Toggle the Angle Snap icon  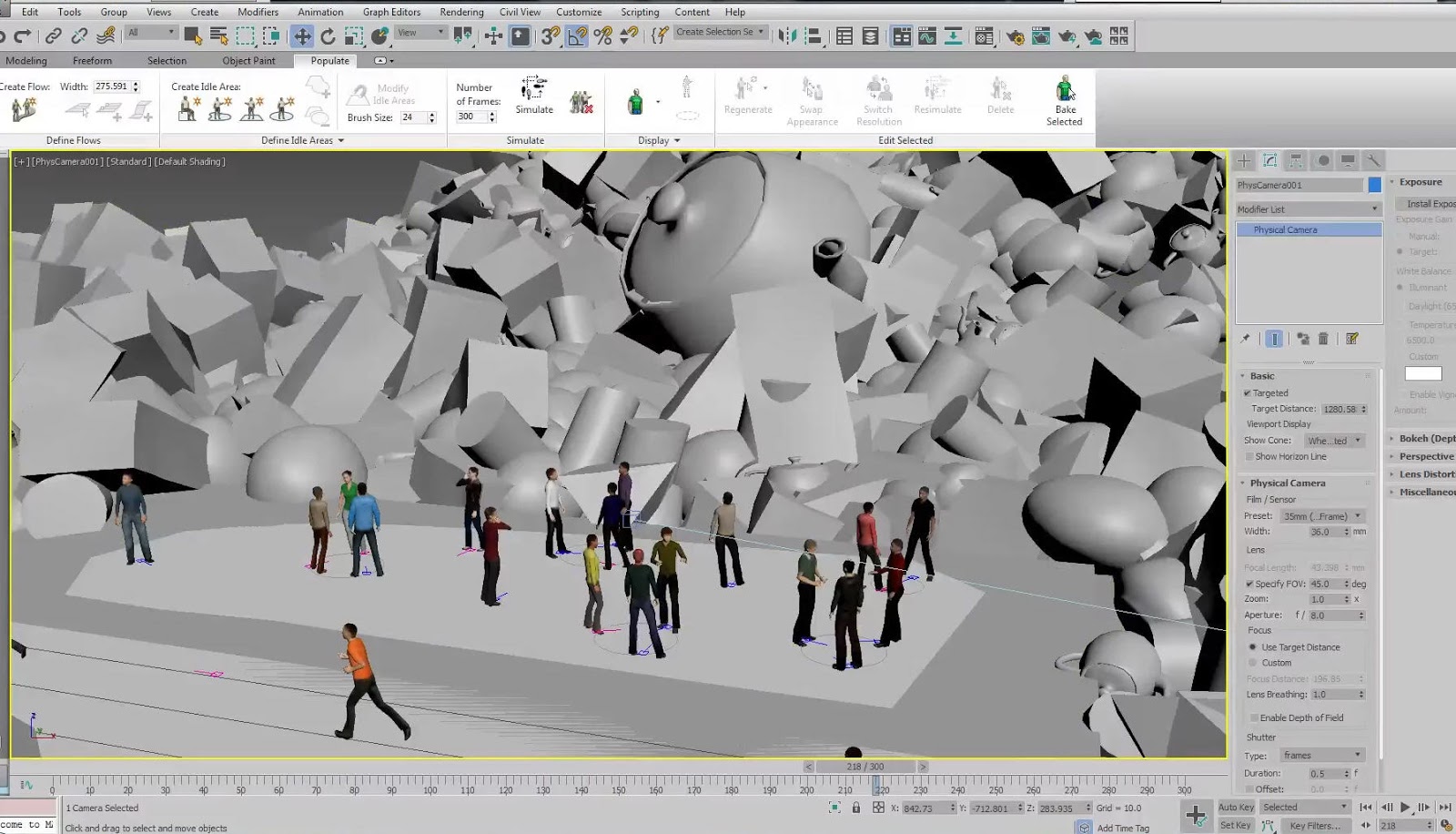(577, 36)
